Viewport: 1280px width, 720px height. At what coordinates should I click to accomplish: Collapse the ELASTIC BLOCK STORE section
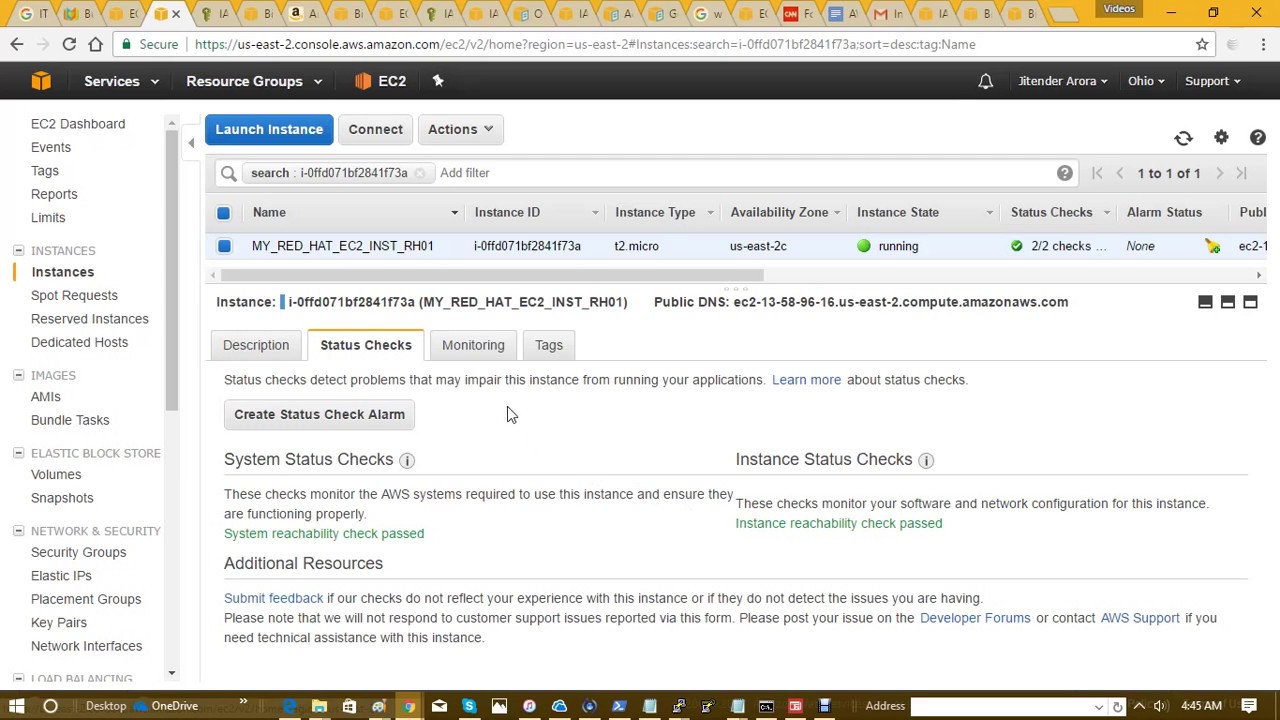[18, 453]
